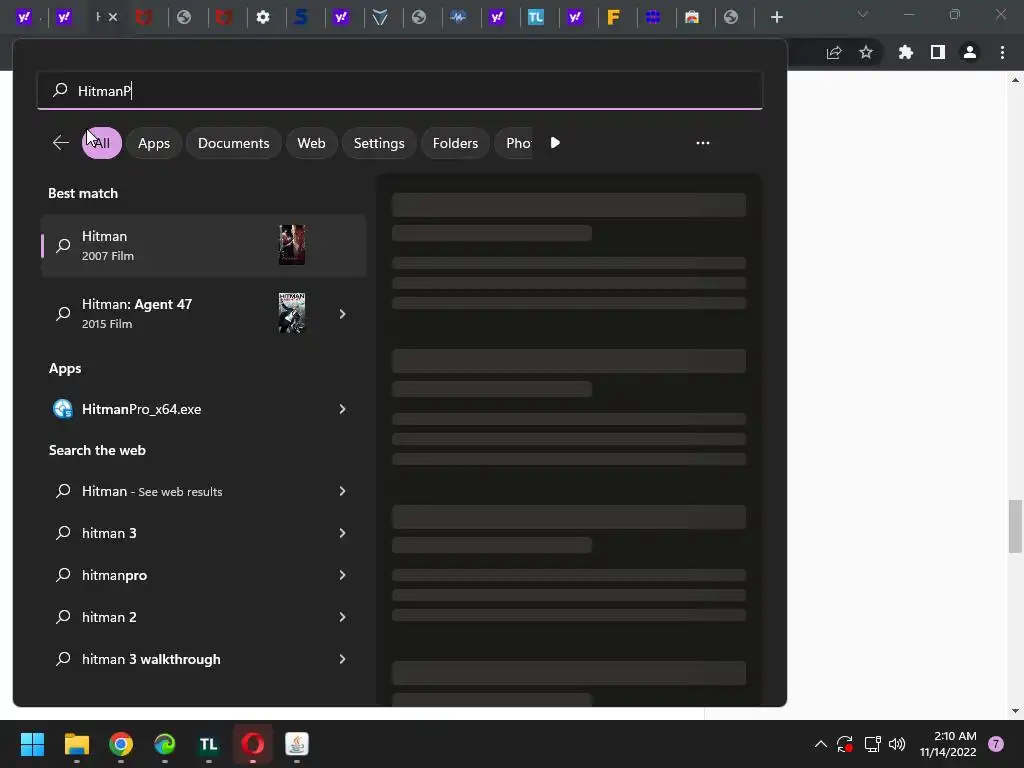This screenshot has height=768, width=1024.
Task: Click the scrollbar down arrow
Action: 1015,711
